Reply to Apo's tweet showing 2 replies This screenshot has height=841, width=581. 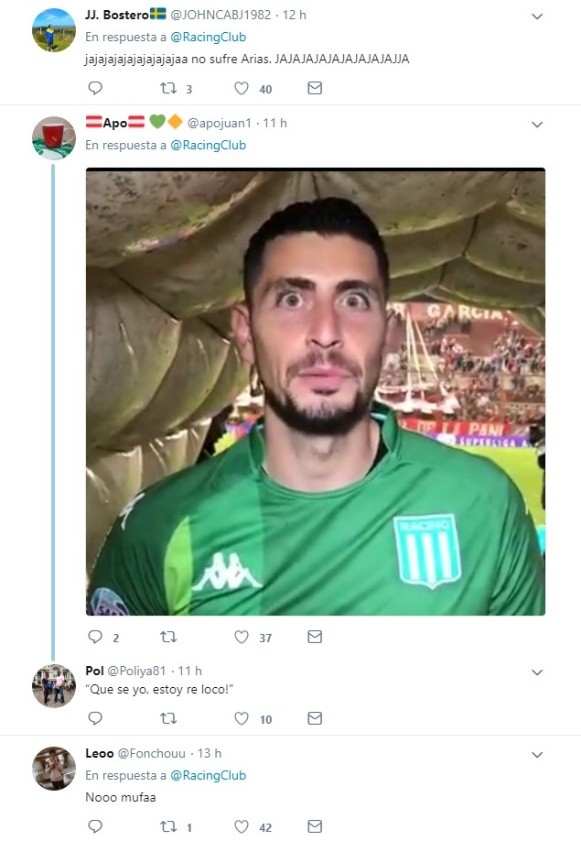[x=95, y=637]
